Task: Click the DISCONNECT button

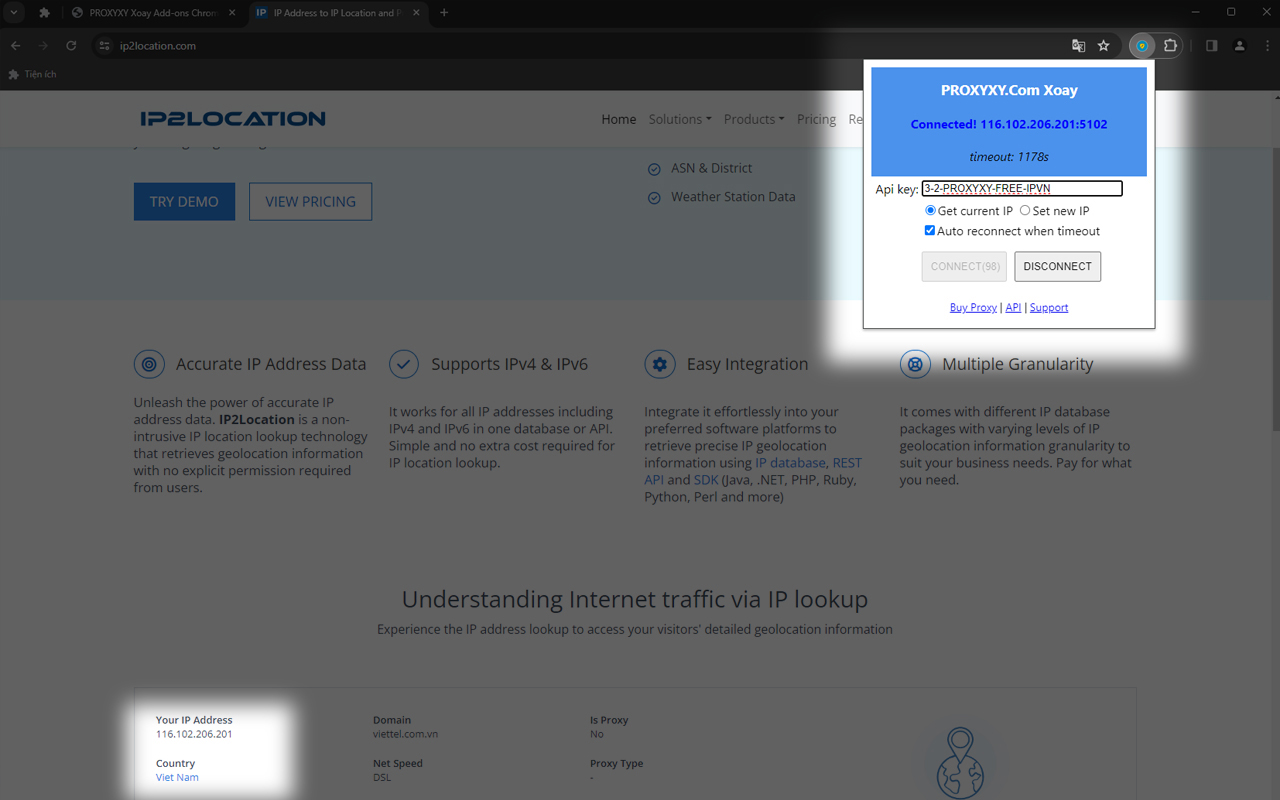Action: pos(1057,266)
